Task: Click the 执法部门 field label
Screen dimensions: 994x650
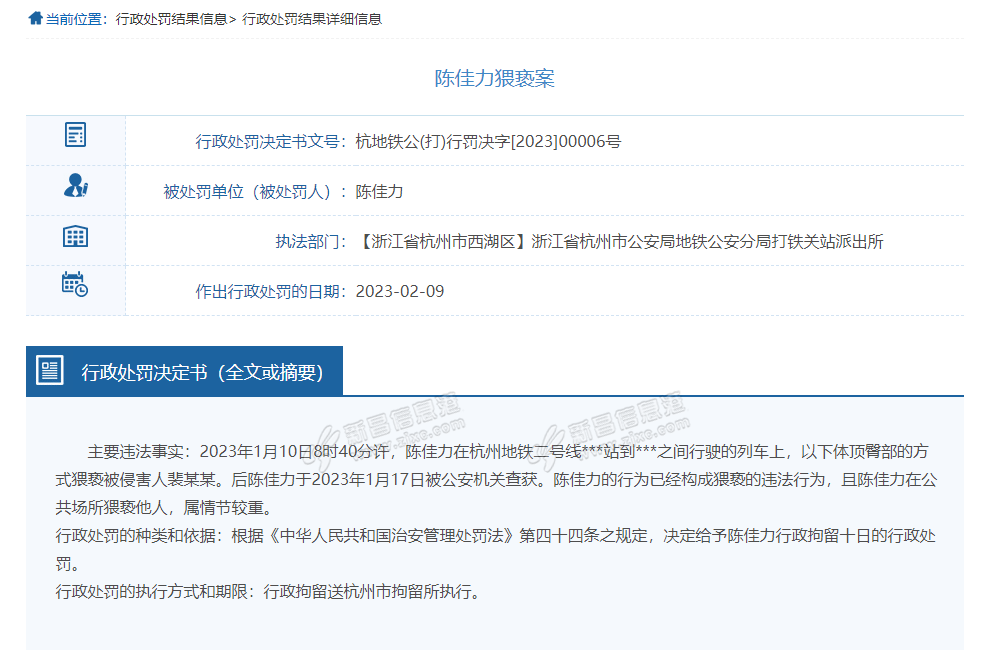Action: (311, 241)
